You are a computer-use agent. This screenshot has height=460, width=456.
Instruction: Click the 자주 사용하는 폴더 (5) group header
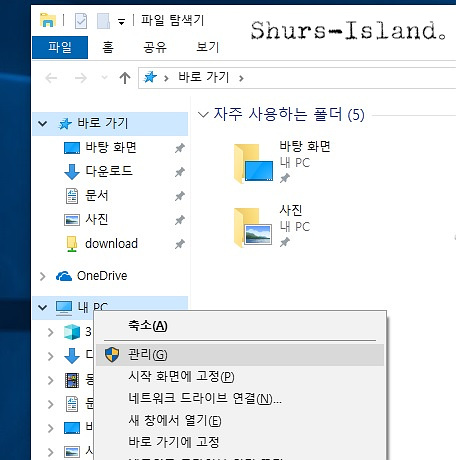(x=289, y=114)
